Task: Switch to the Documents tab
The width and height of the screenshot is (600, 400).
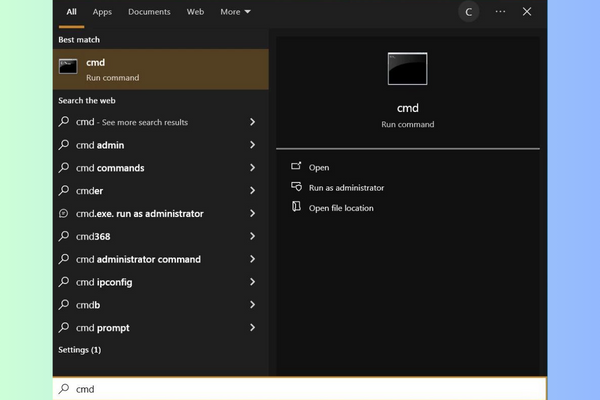Action: tap(149, 12)
